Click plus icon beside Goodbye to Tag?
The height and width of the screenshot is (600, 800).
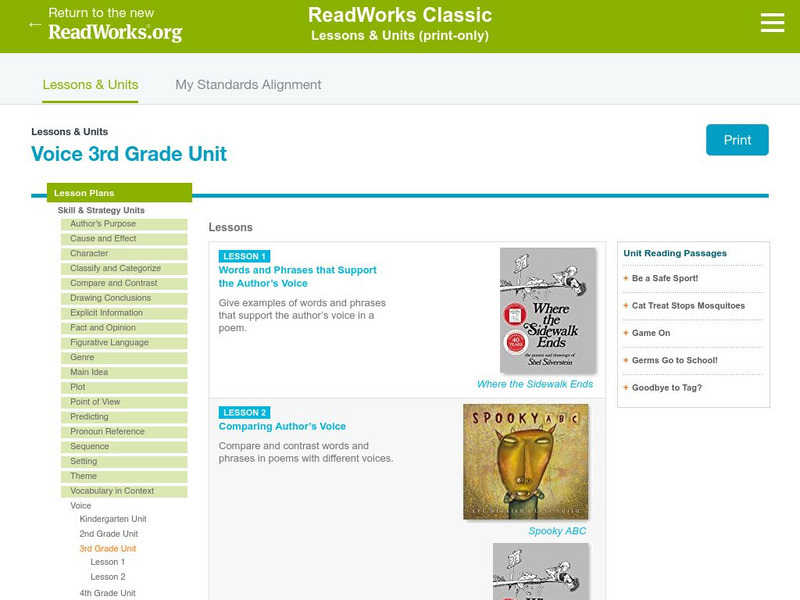626,388
